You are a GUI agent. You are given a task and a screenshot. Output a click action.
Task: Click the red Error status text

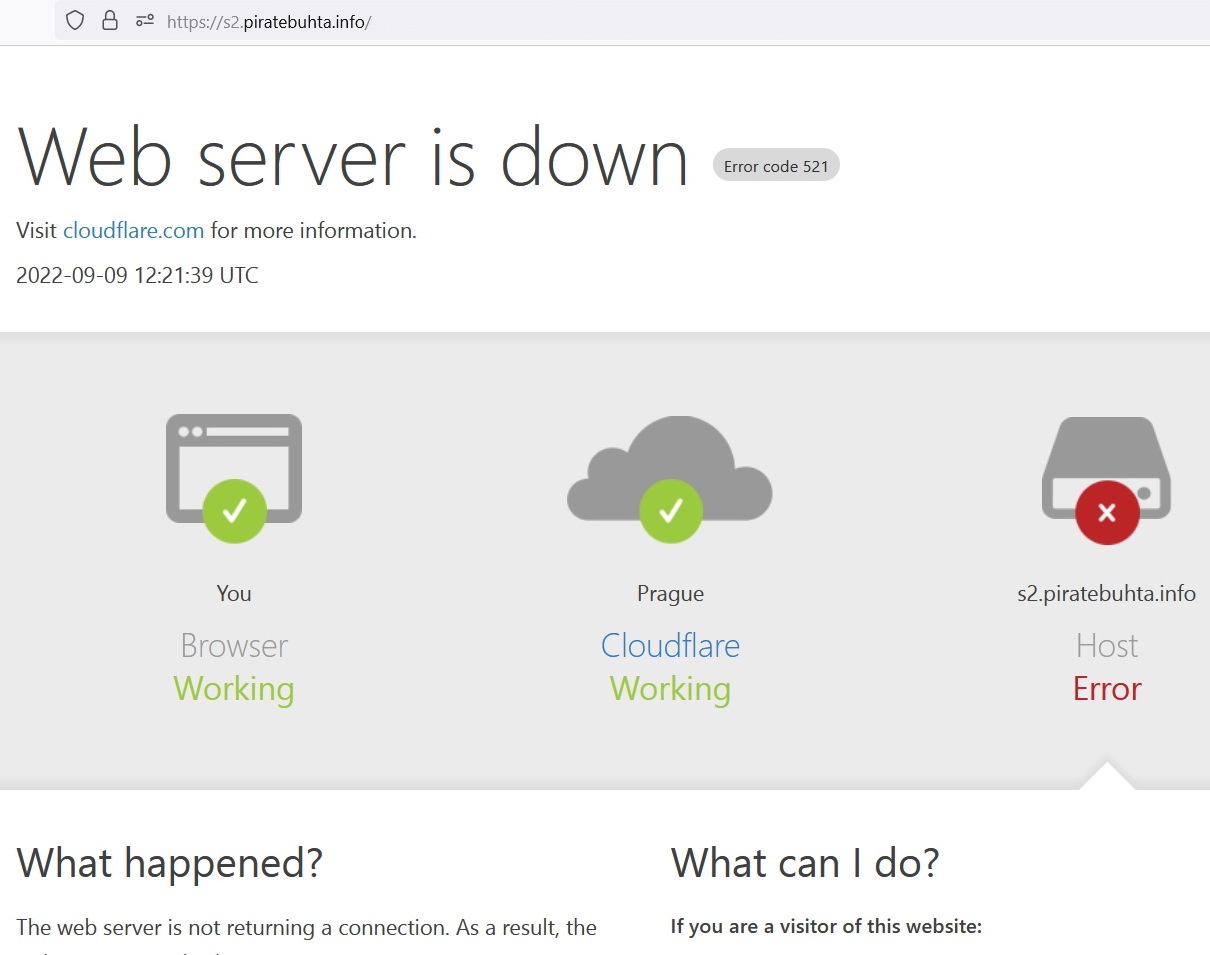[1107, 689]
